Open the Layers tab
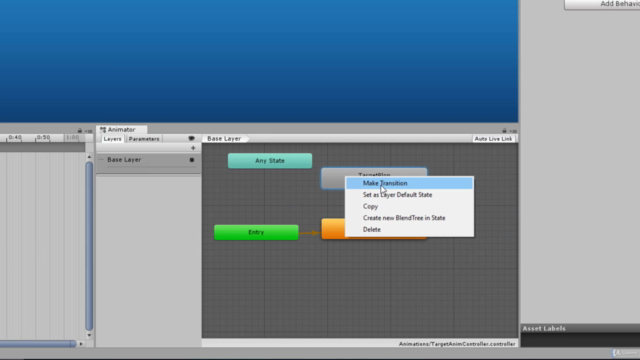This screenshot has height=360, width=640. tap(112, 139)
